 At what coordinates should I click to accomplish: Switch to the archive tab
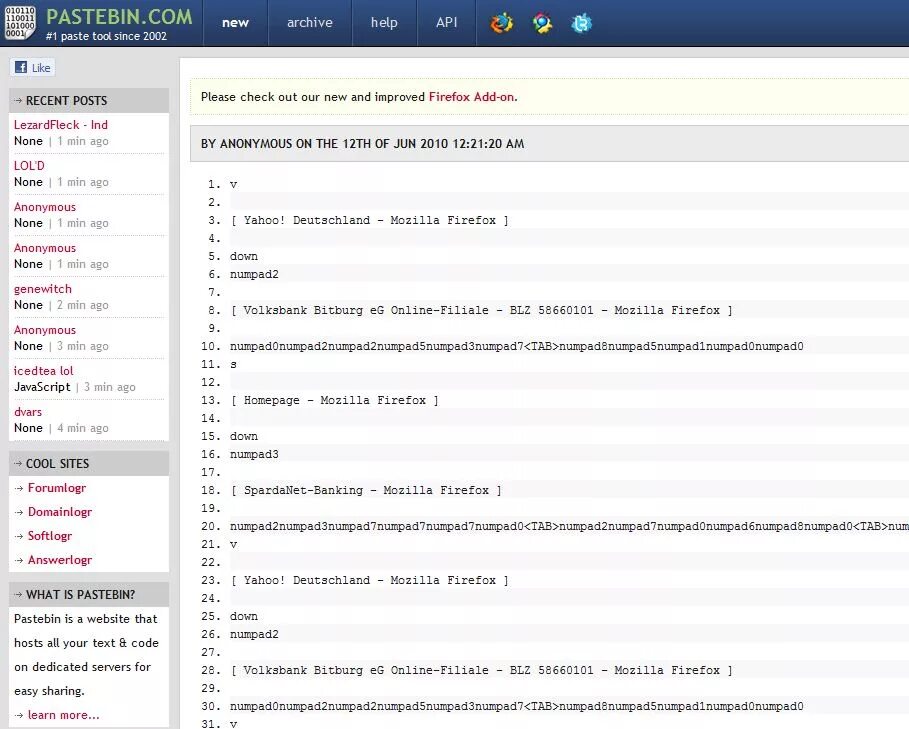tap(309, 22)
